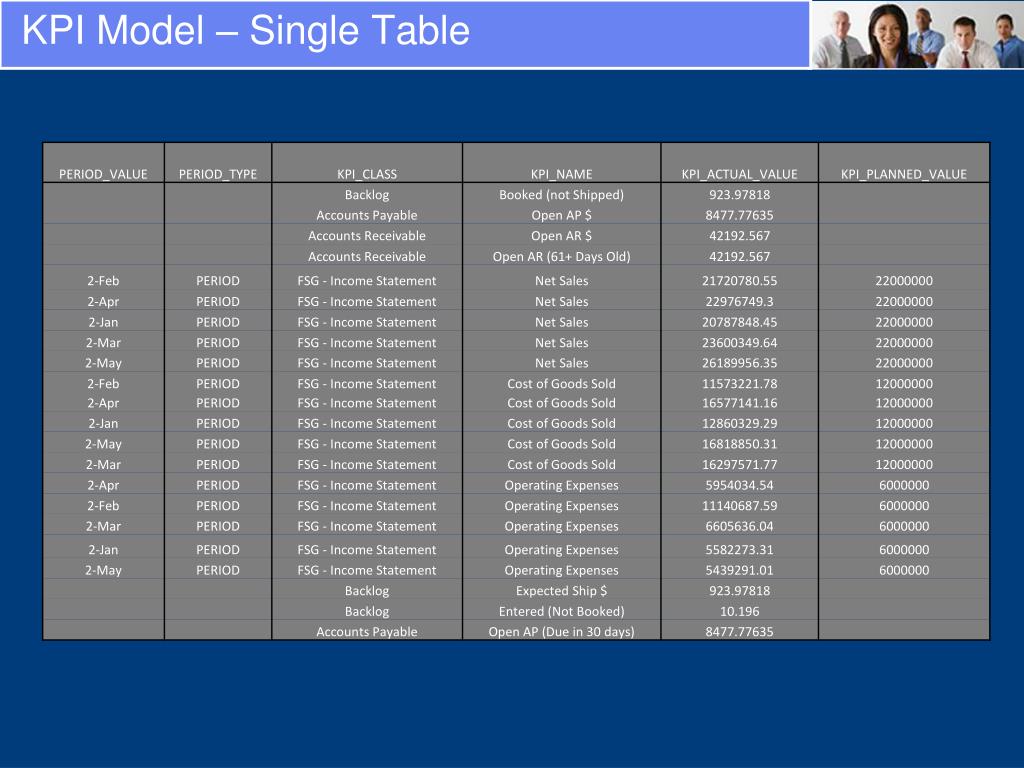Image resolution: width=1024 pixels, height=768 pixels.
Task: Click the Backlog class cell beside Booked (not Shipped)
Action: (367, 195)
